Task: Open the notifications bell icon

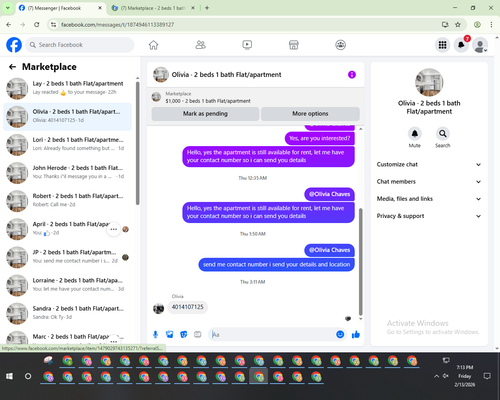Action: pyautogui.click(x=461, y=45)
